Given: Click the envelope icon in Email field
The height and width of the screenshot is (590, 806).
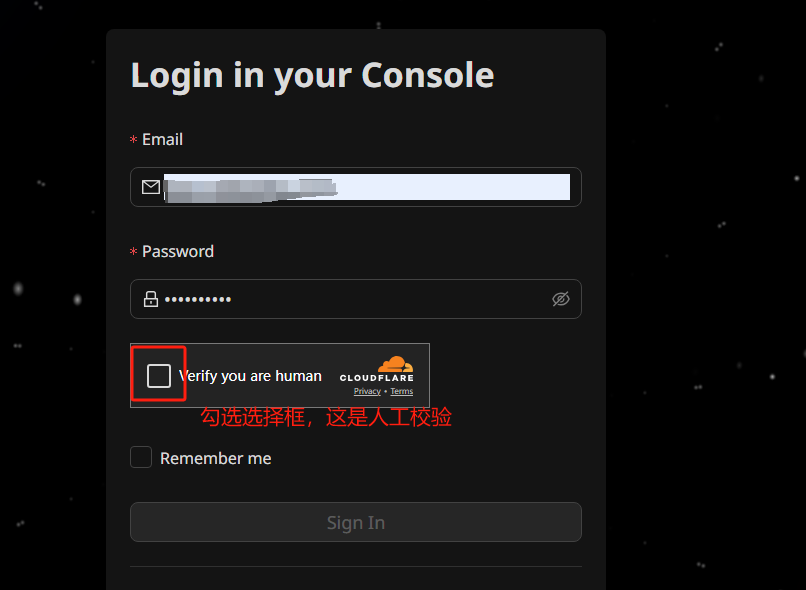Looking at the screenshot, I should click(x=151, y=187).
